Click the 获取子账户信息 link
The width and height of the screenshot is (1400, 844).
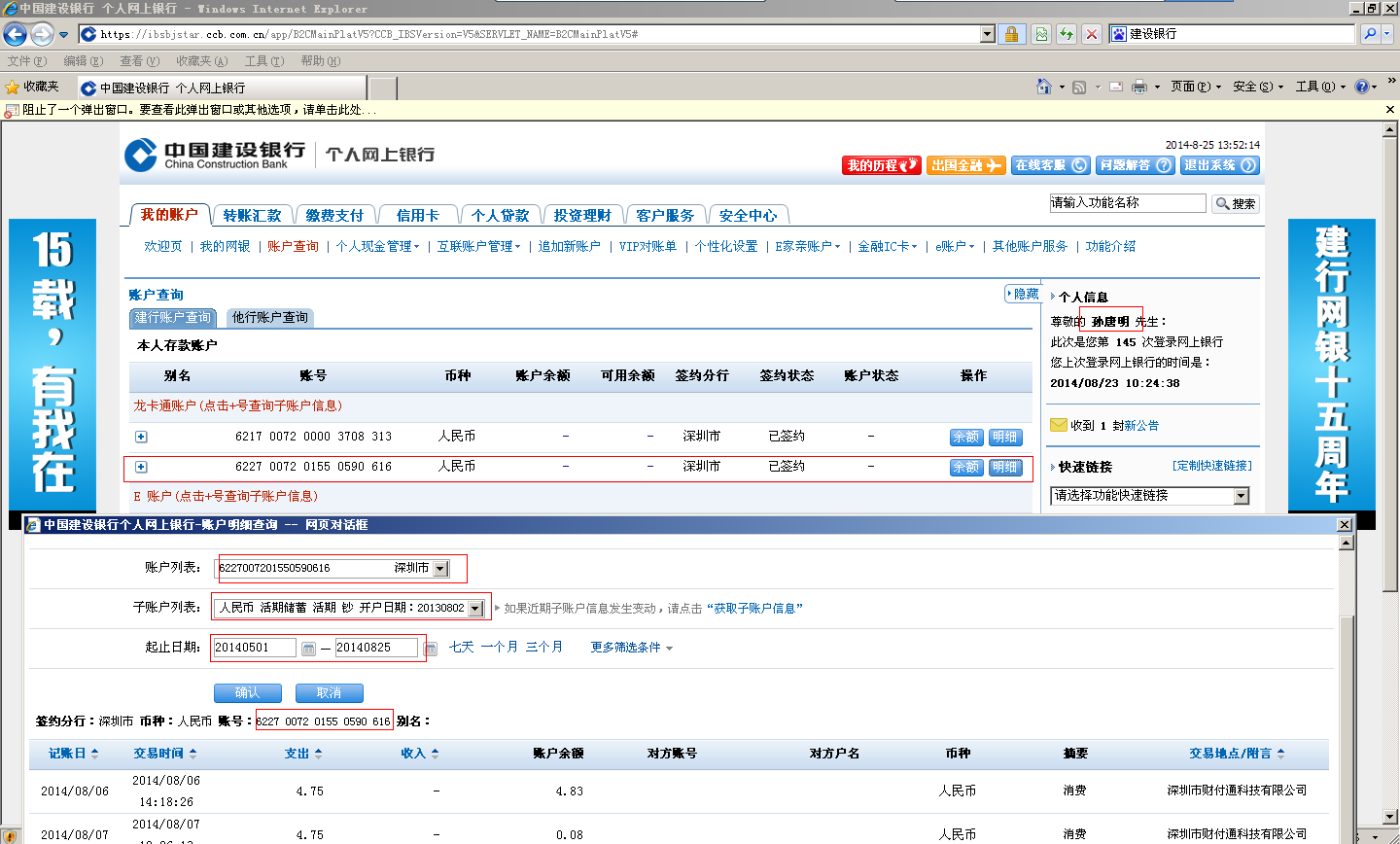pos(754,609)
